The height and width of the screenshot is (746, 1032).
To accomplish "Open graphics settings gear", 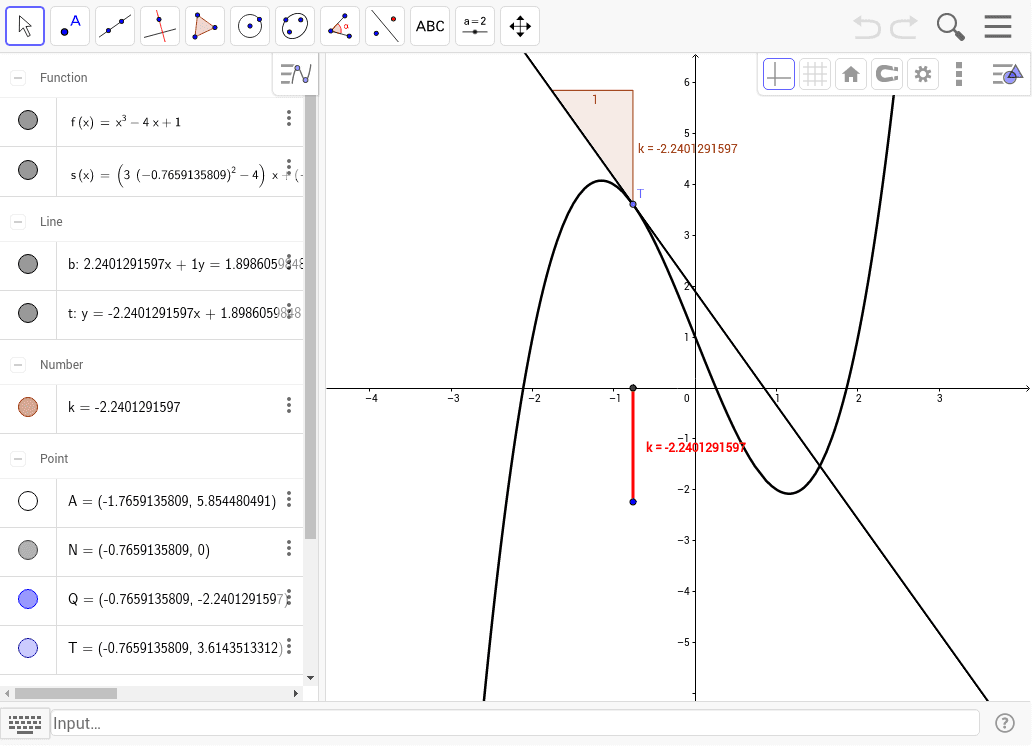I will coord(923,74).
